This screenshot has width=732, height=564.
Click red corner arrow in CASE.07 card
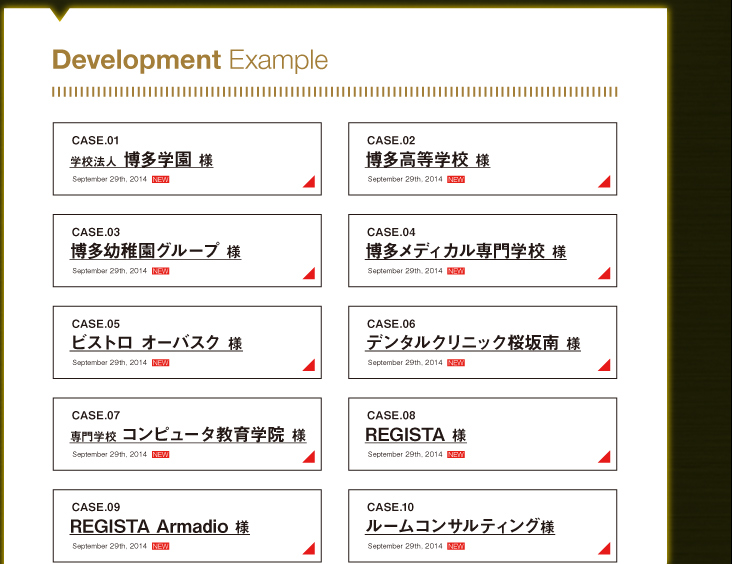tap(309, 457)
